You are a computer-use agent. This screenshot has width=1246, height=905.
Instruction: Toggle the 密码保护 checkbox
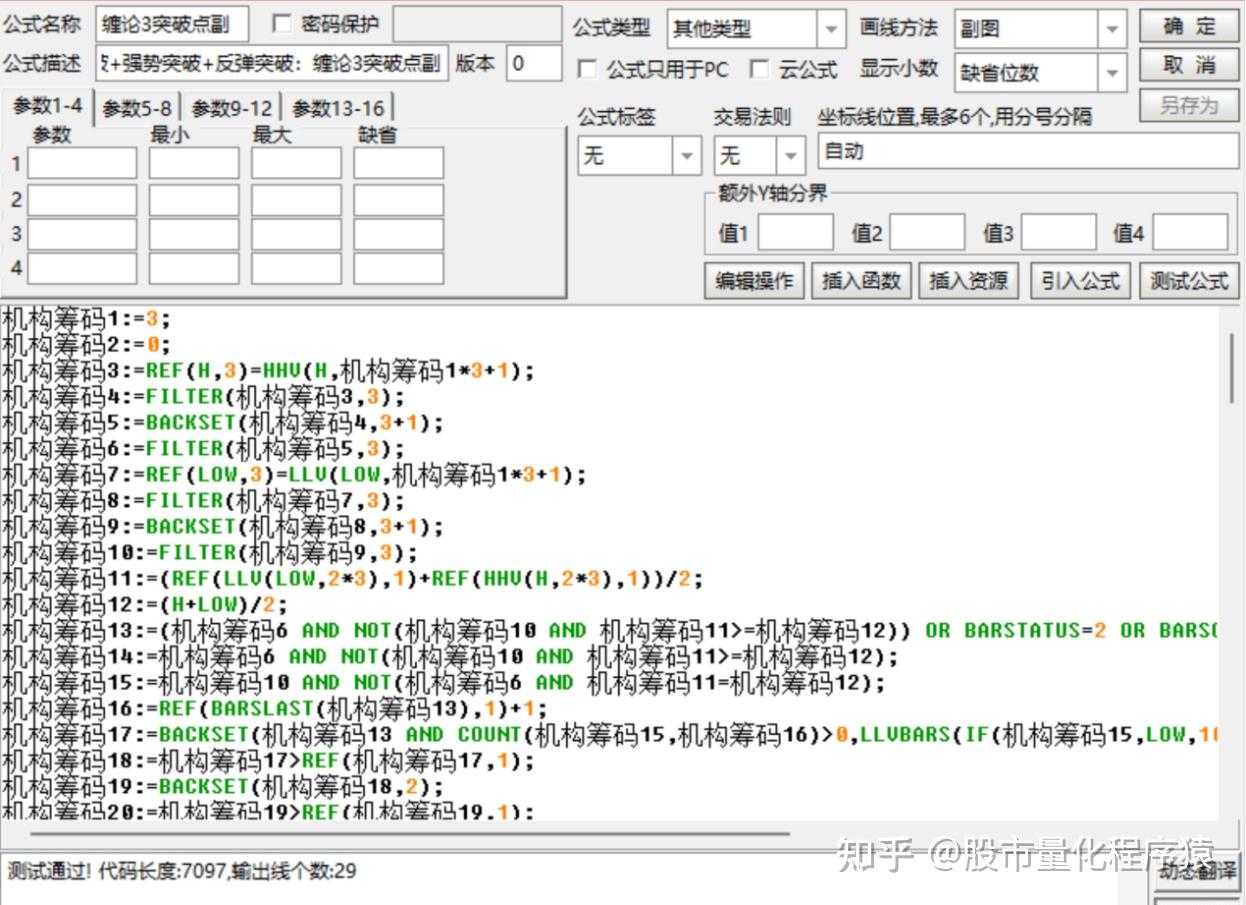281,24
